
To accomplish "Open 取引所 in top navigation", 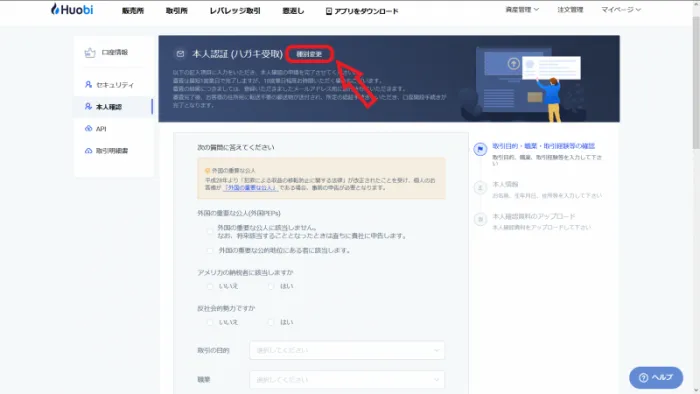I will coord(177,11).
